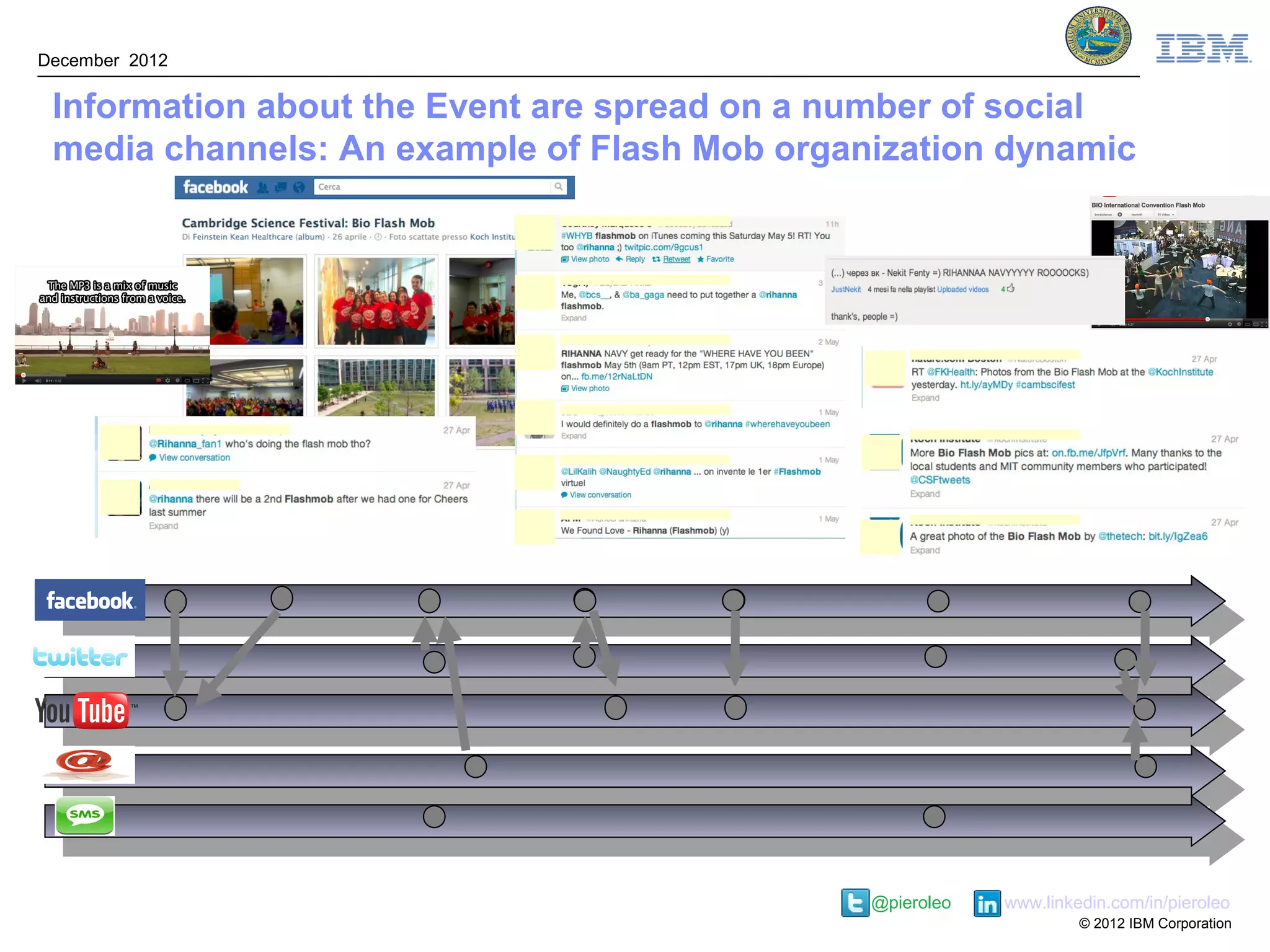
Task: Click first node on facebook timeline lane
Action: (x=175, y=601)
